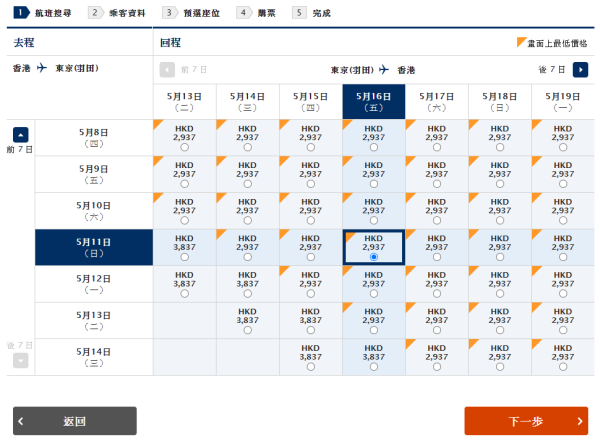This screenshot has height=442, width=600.
Task: Click the outbound 'previous 7 days' up arrow
Action: click(x=21, y=134)
